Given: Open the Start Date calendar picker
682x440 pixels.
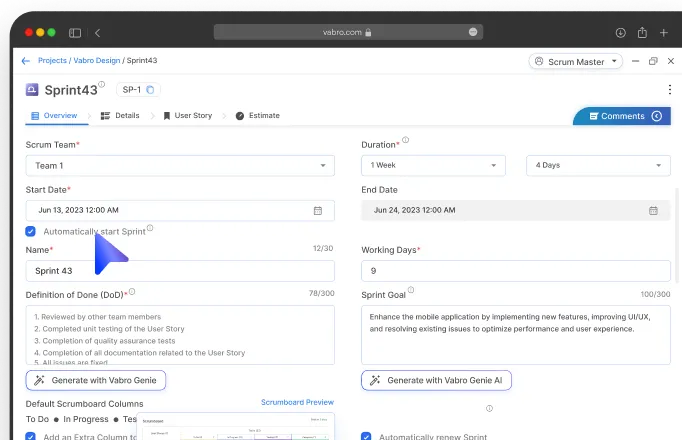Looking at the screenshot, I should [318, 211].
